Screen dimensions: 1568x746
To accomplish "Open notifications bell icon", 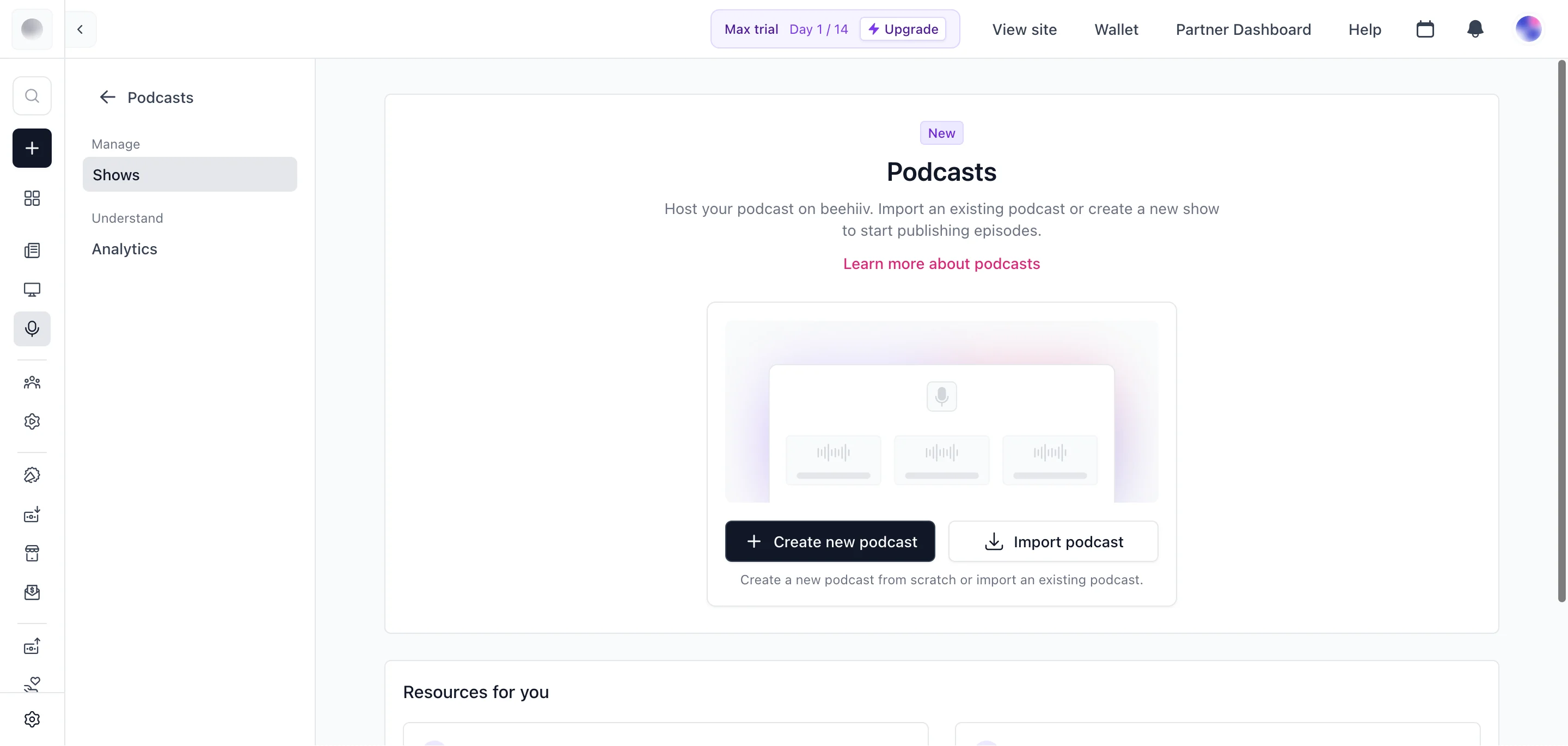I will [x=1474, y=29].
